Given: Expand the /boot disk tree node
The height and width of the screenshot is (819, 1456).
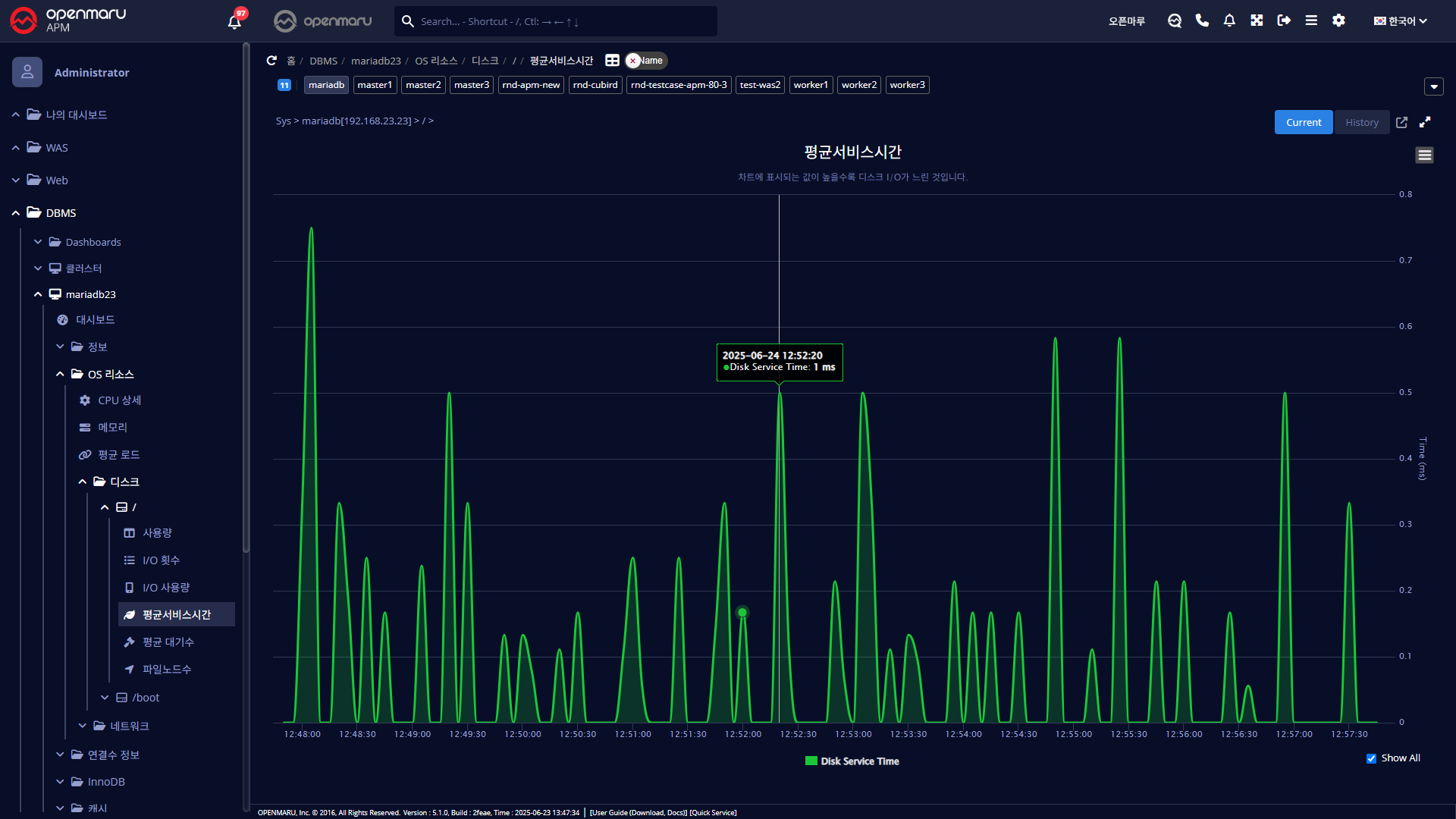Looking at the screenshot, I should click(105, 698).
